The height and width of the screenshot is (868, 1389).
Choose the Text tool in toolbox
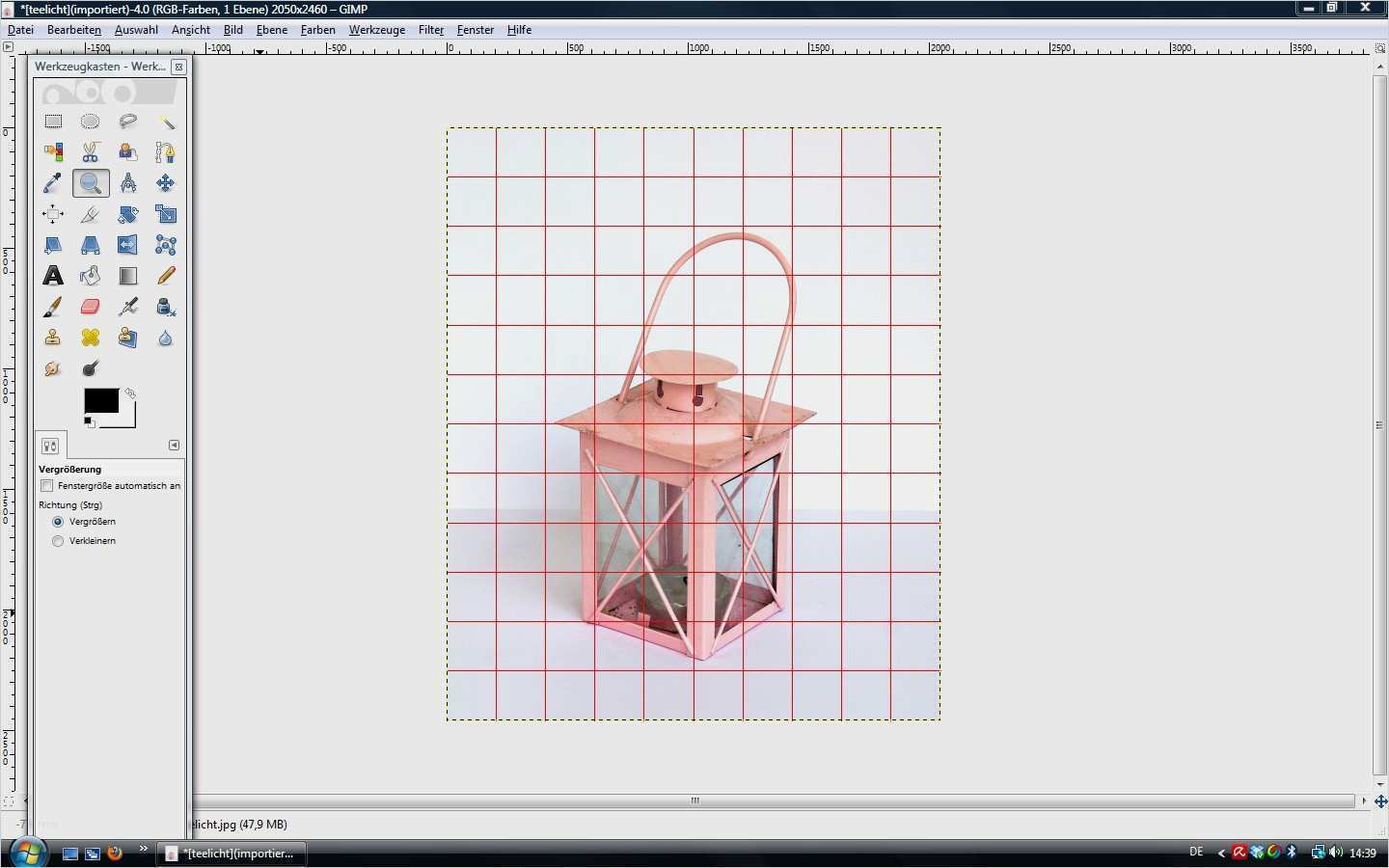coord(53,276)
